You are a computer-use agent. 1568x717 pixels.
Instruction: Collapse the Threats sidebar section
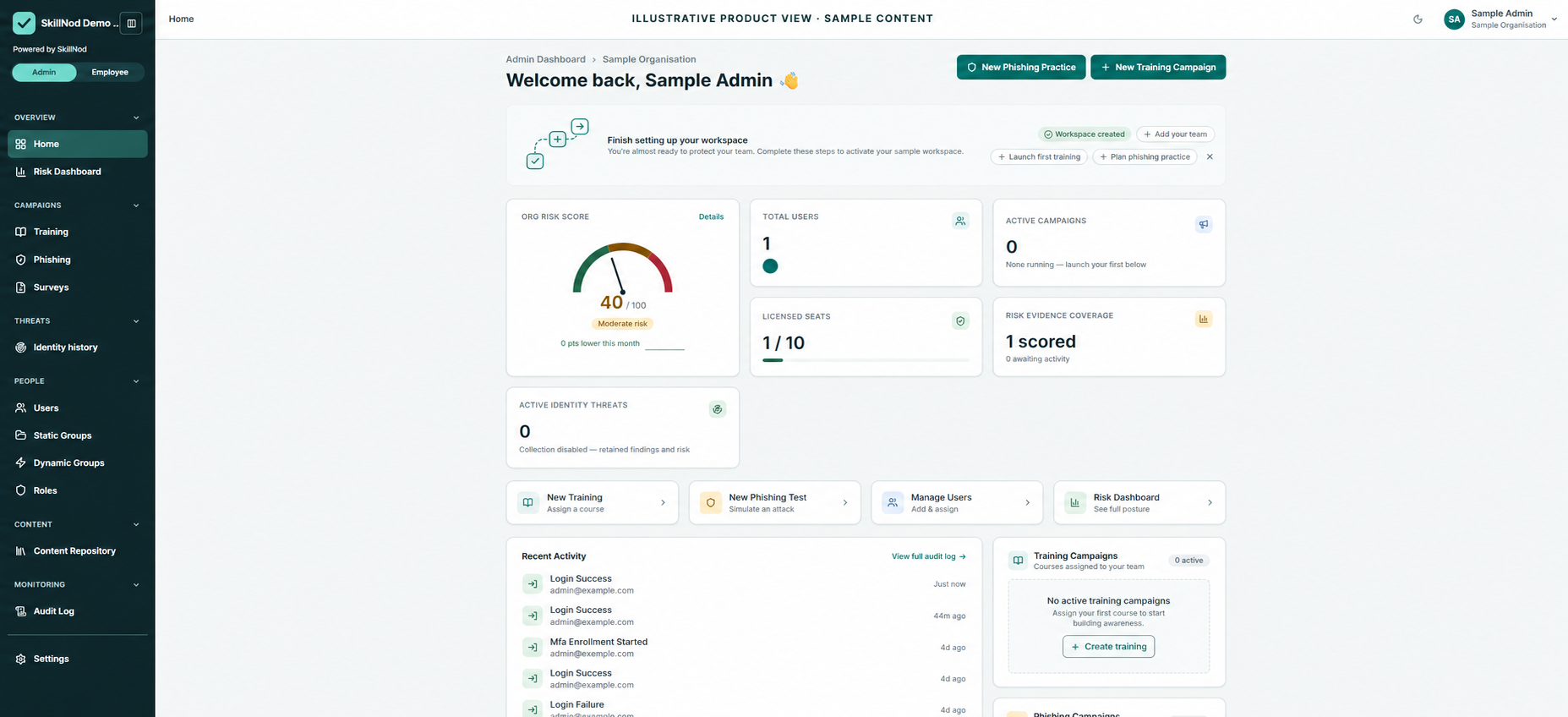coord(136,321)
